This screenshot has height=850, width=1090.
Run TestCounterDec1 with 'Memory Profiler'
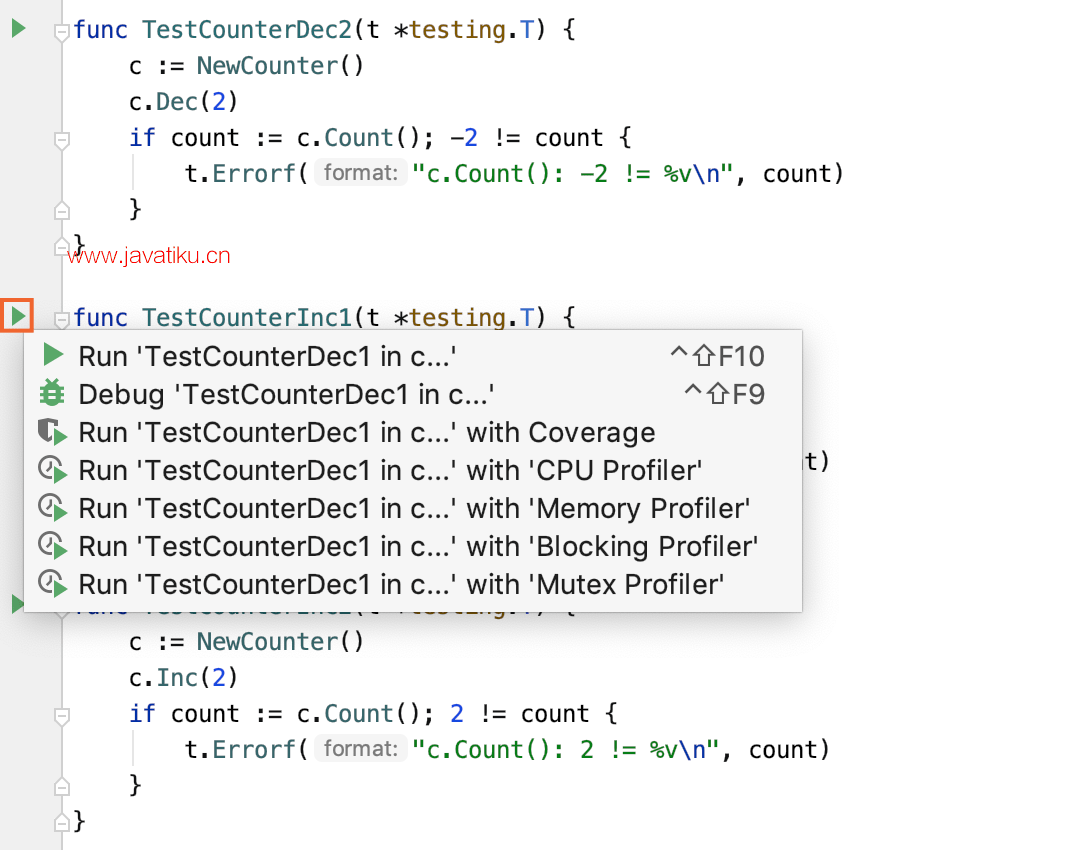pos(413,509)
